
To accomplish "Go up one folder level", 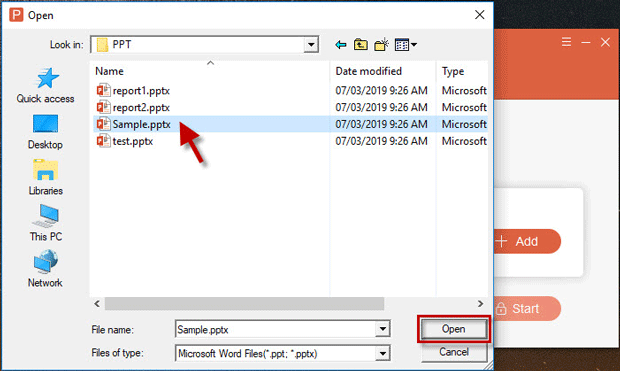I will (x=360, y=45).
